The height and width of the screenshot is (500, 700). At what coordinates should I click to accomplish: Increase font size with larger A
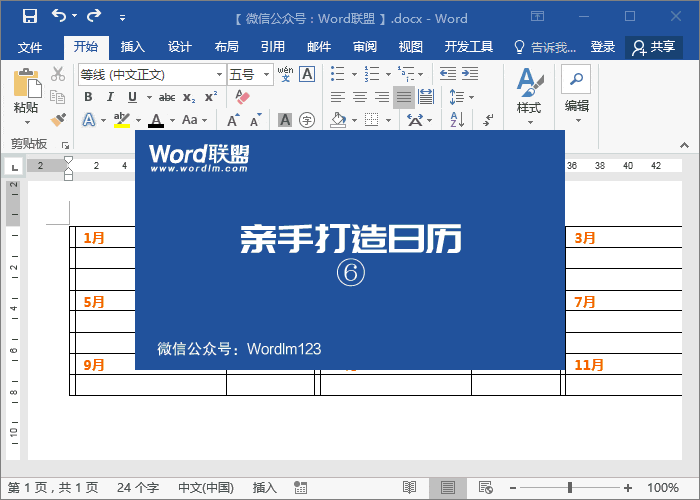pyautogui.click(x=233, y=120)
